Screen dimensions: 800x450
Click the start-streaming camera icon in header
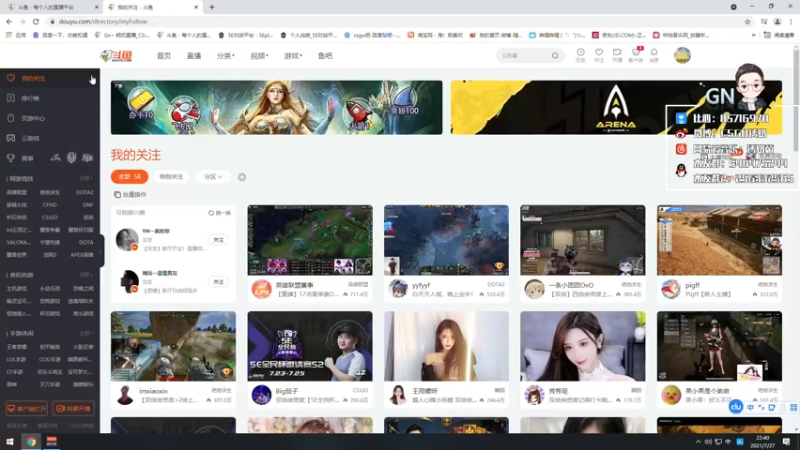(617, 53)
